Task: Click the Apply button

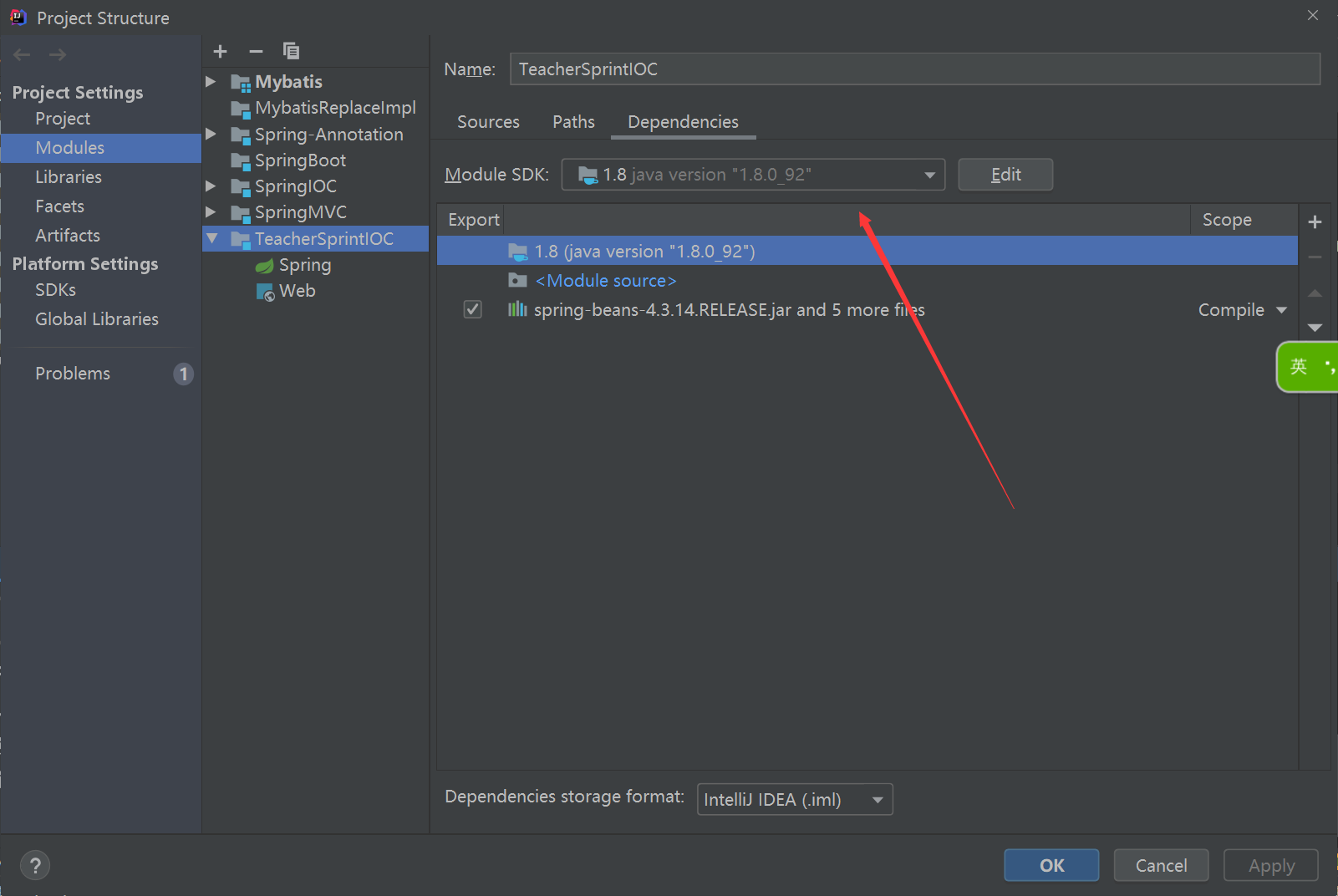Action: point(1271,866)
